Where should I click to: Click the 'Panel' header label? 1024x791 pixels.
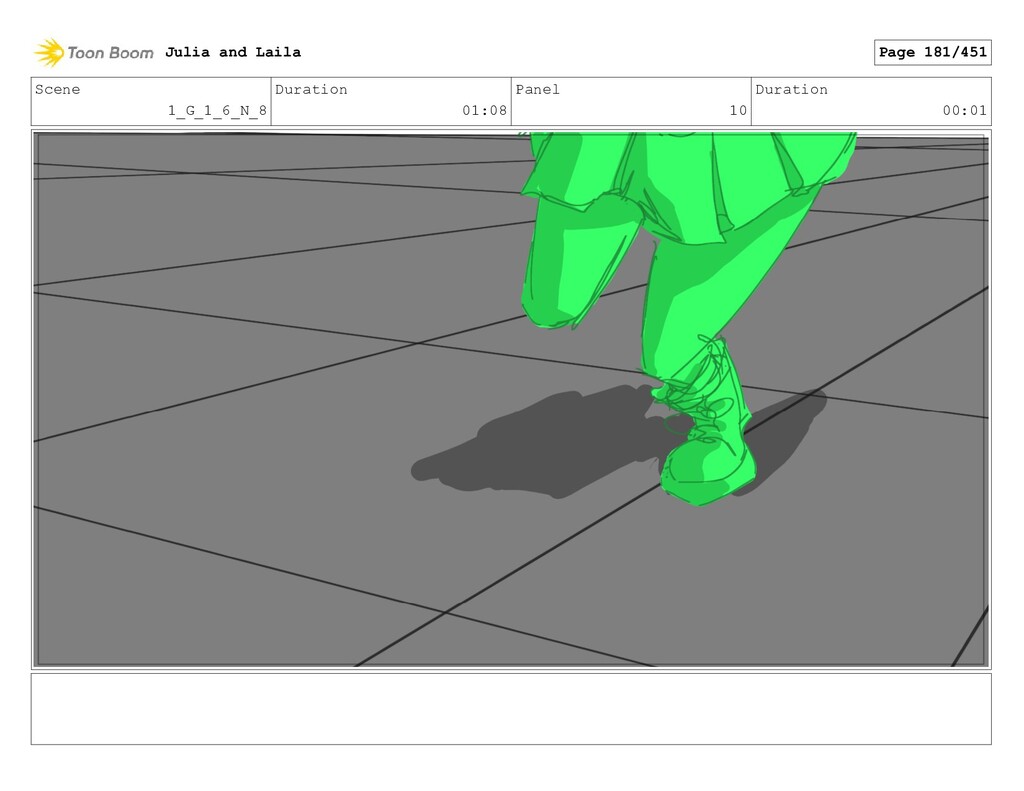(537, 89)
